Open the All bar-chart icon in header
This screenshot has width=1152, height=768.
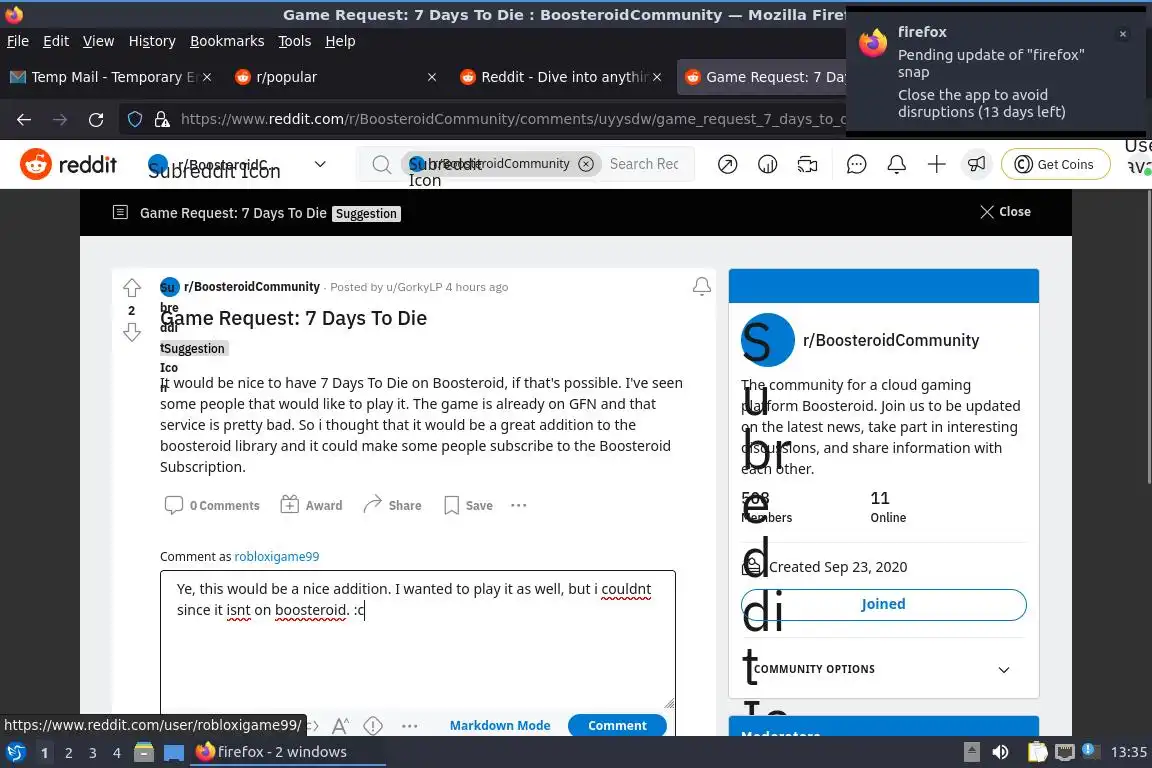pyautogui.click(x=767, y=164)
